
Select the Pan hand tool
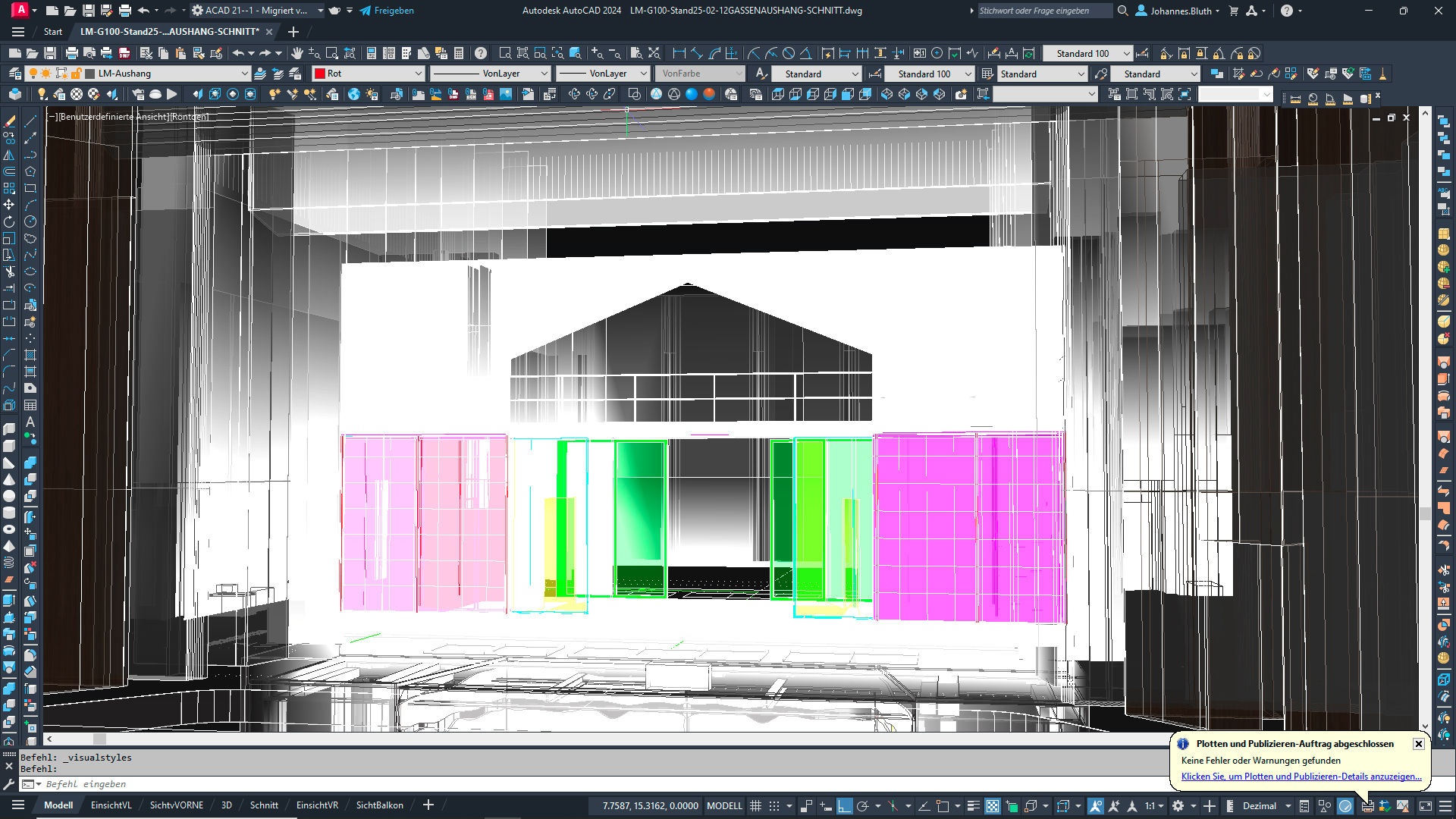click(x=297, y=53)
